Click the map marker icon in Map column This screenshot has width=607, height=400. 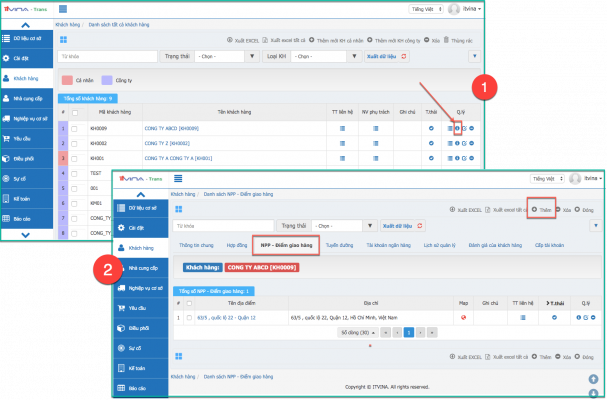tap(463, 318)
